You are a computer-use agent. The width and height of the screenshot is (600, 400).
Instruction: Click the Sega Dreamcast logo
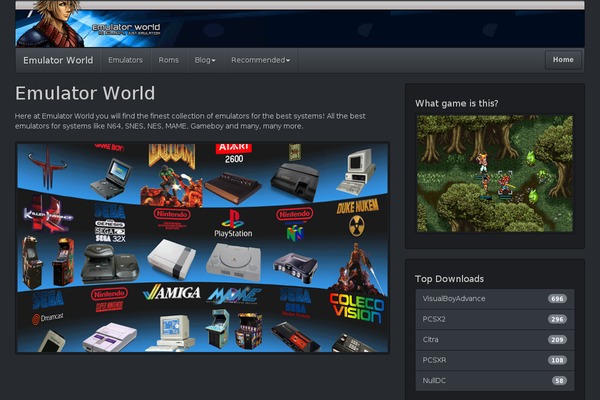point(48,308)
